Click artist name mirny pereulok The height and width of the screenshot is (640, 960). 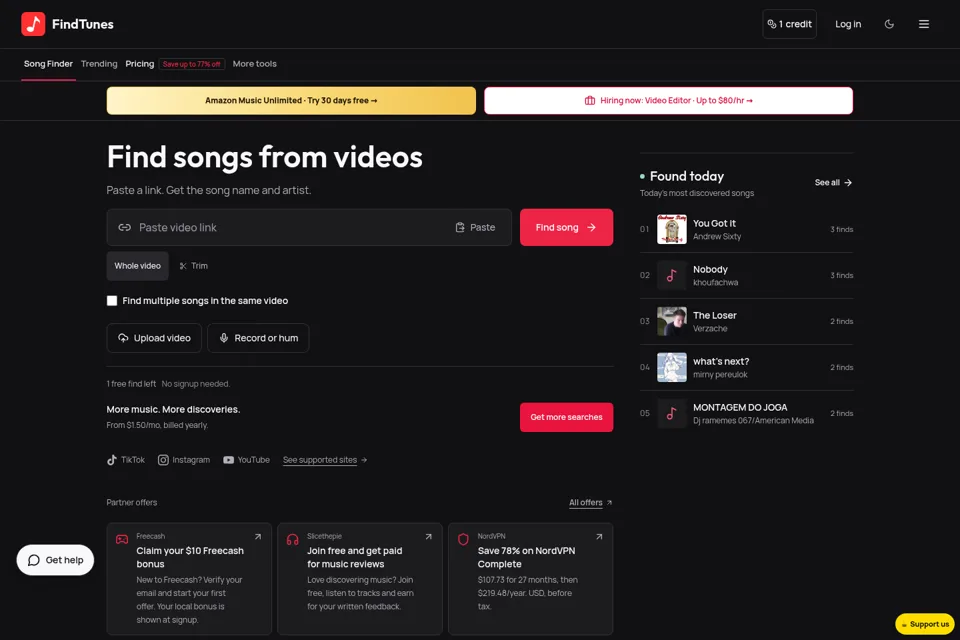tap(720, 375)
